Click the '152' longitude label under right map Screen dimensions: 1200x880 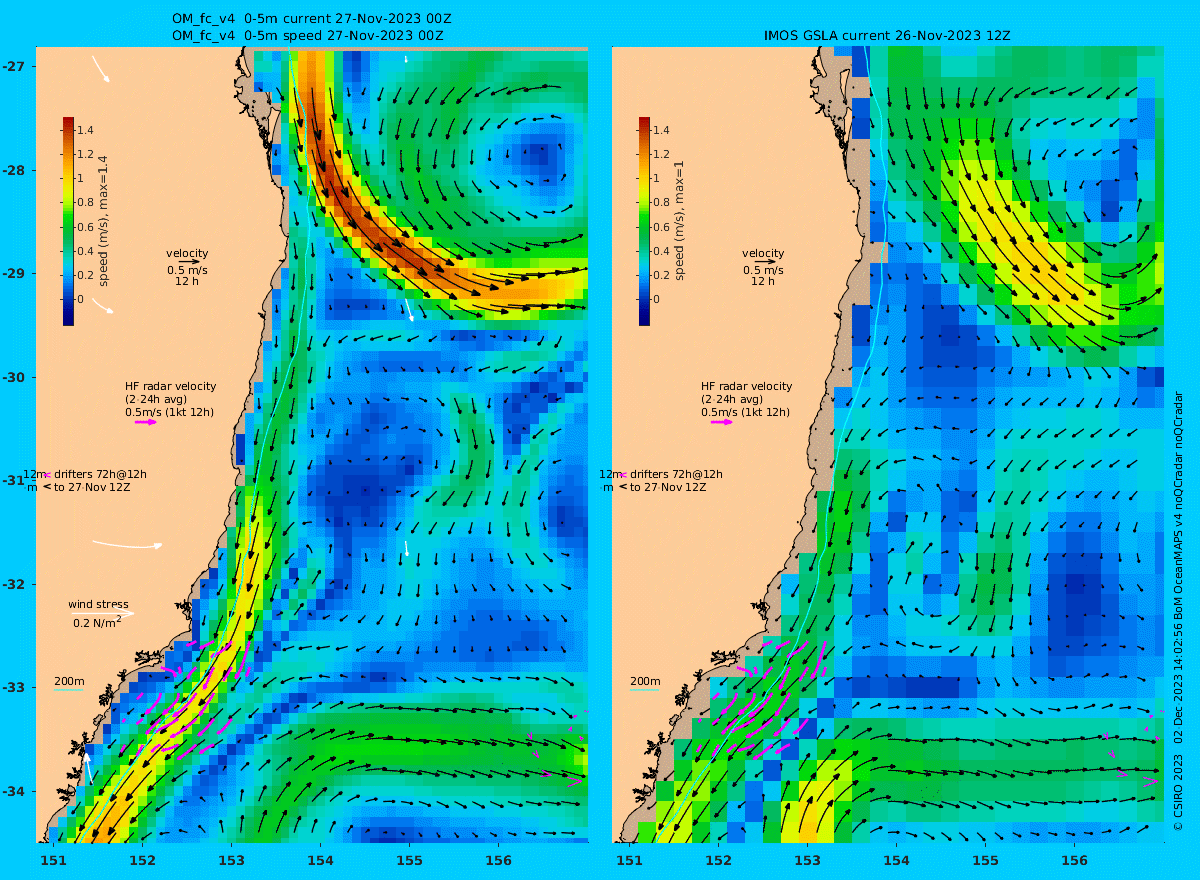[718, 860]
